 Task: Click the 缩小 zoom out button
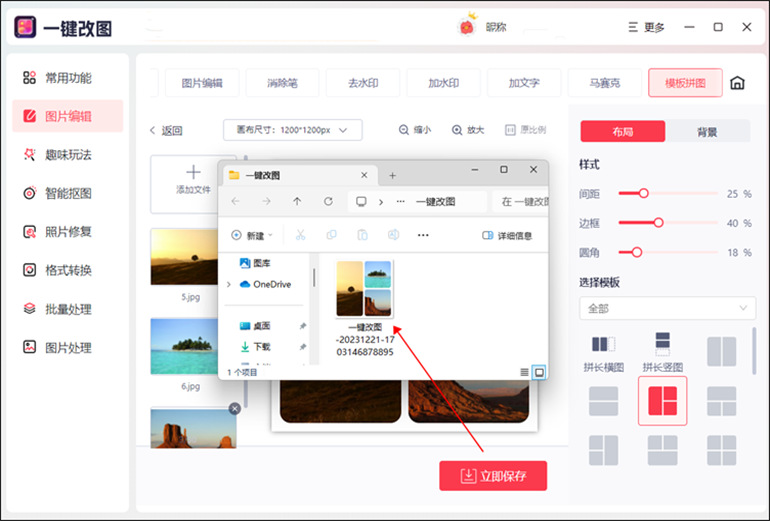click(415, 130)
